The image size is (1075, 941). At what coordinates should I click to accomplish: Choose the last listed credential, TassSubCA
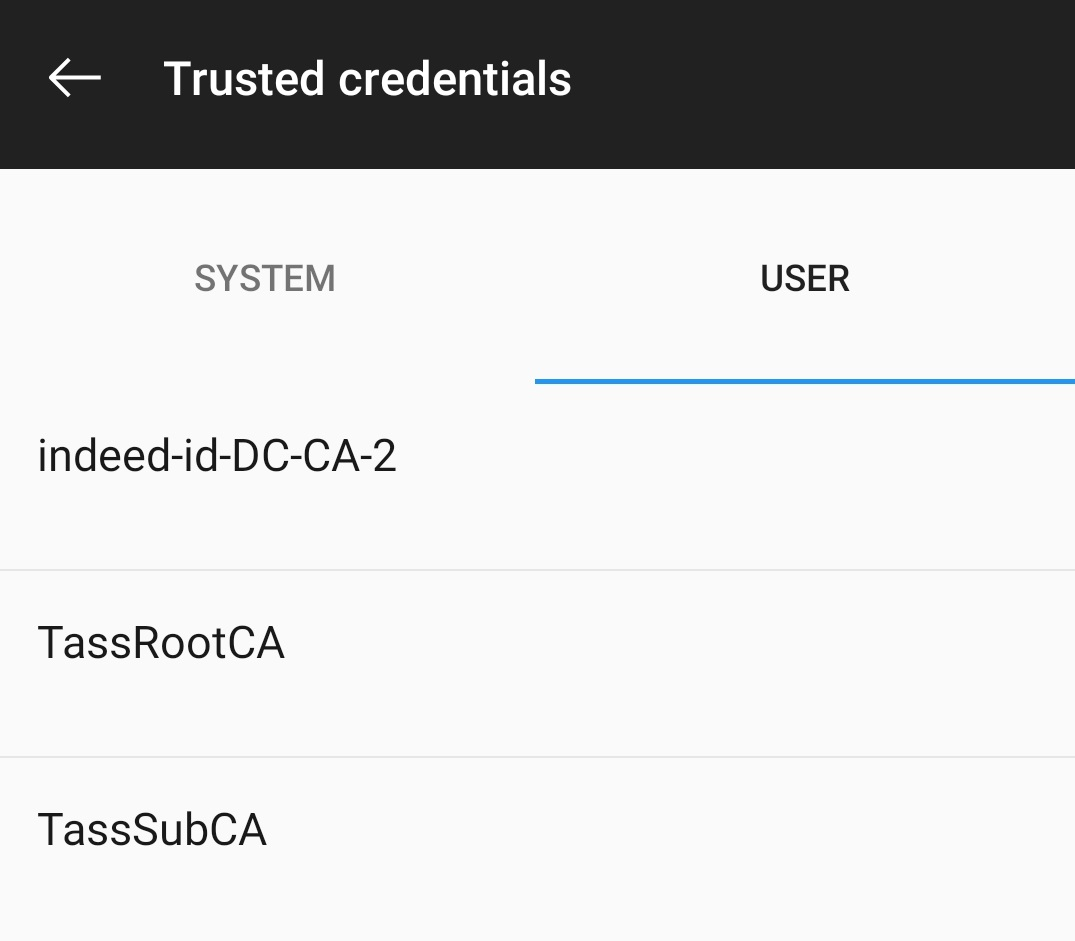point(152,830)
